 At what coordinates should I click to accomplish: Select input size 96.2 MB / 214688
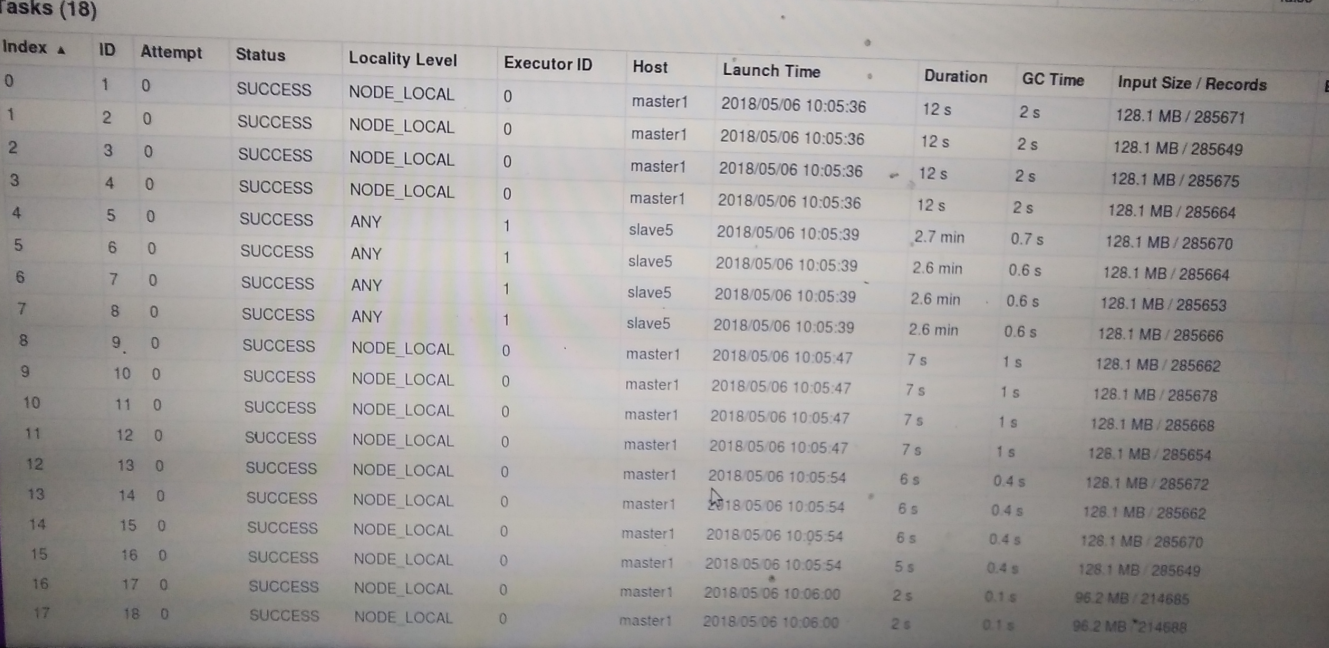coord(1129,628)
